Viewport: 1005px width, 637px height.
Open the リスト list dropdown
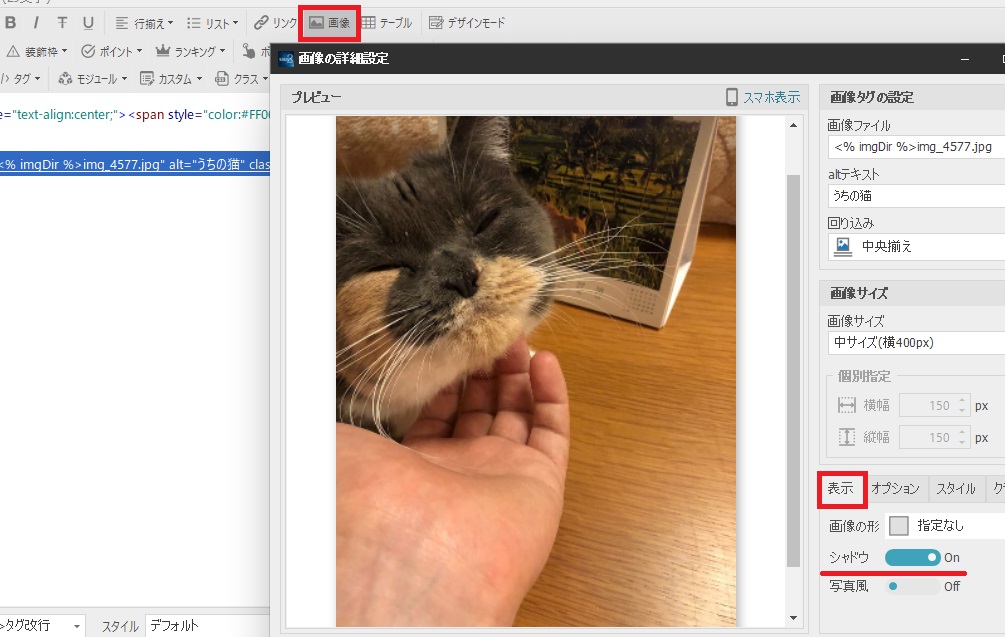coord(212,23)
